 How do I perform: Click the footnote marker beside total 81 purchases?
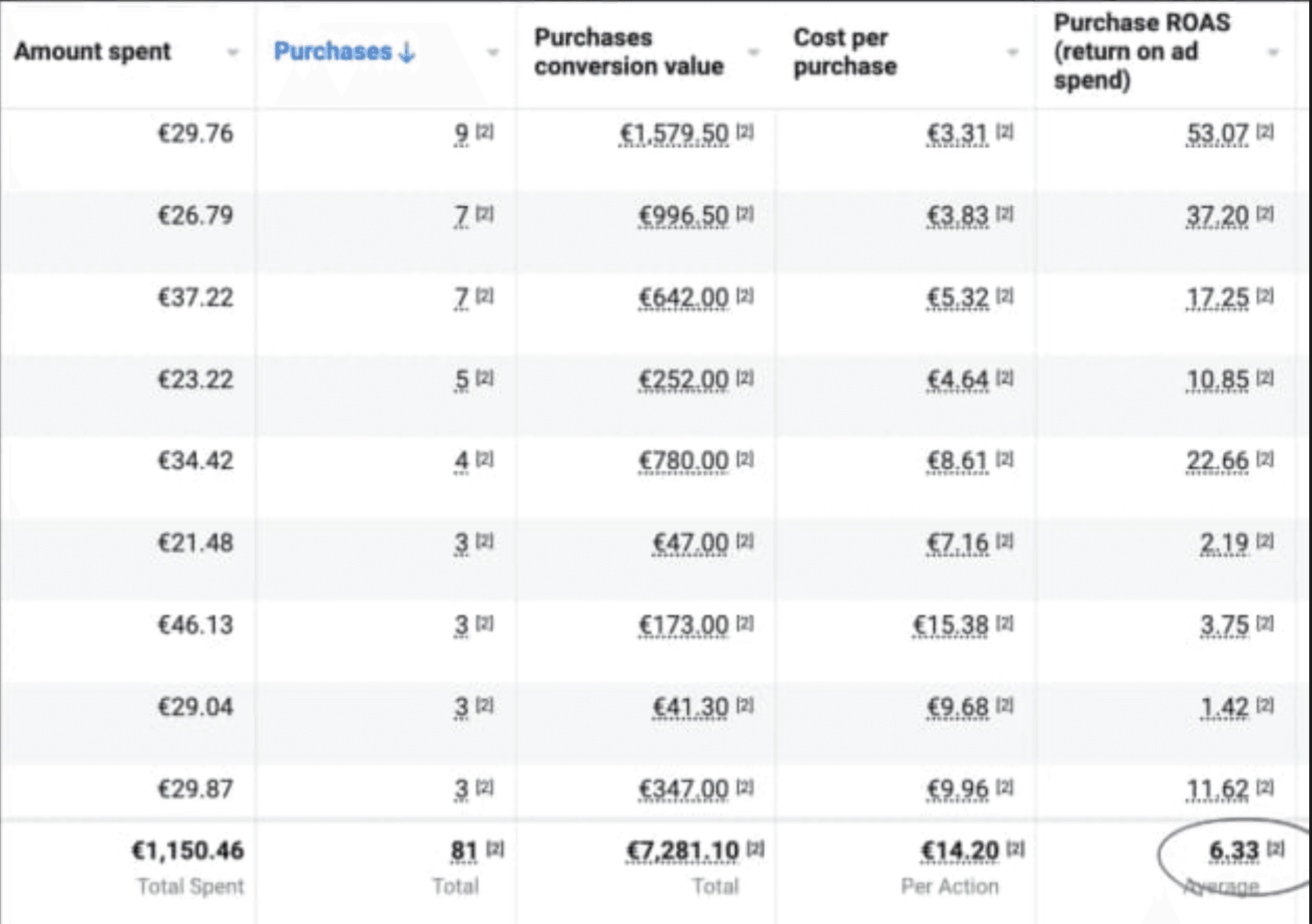pyautogui.click(x=495, y=849)
